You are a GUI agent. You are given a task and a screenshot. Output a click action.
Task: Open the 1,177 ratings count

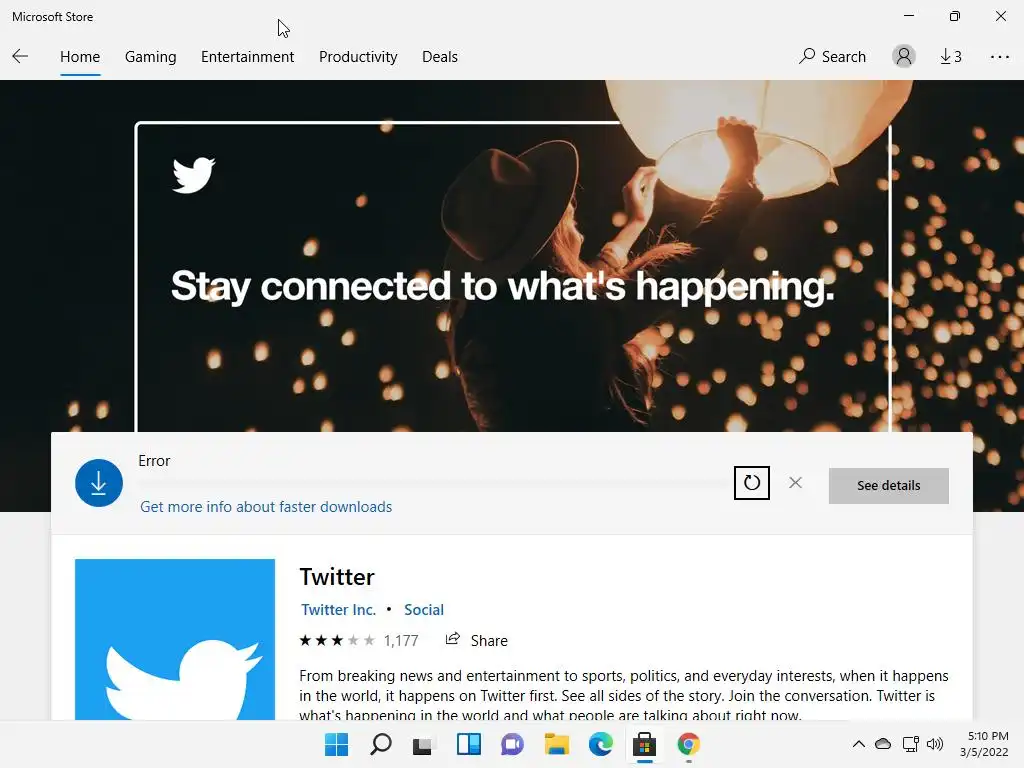click(x=401, y=641)
